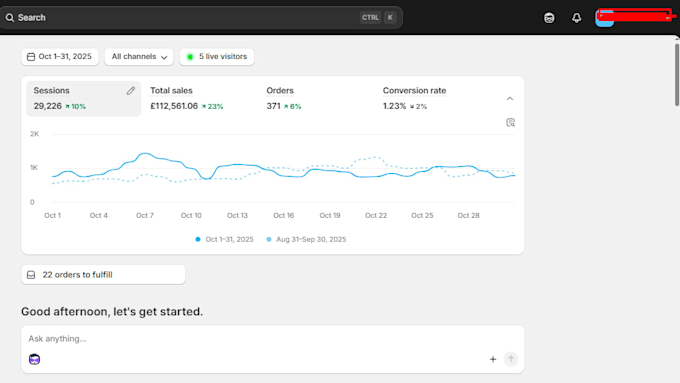Click the Oct 7 label on the chart axis
Image resolution: width=680 pixels, height=383 pixels.
tap(145, 216)
